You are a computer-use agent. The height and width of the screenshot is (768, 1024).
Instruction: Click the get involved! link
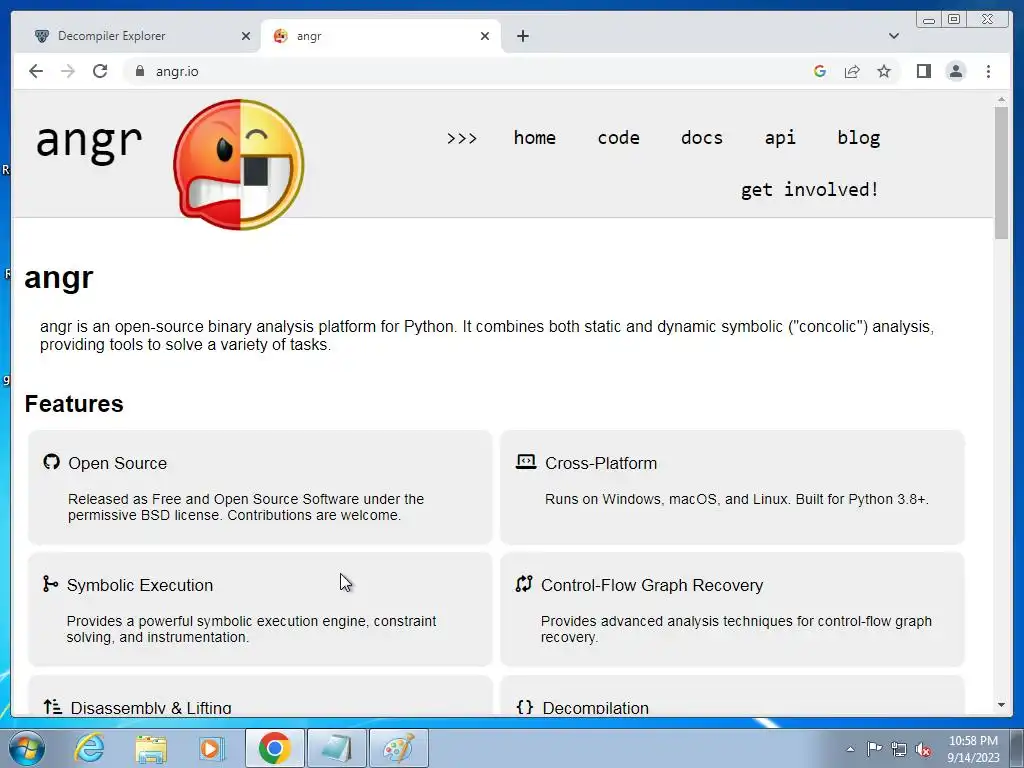(810, 190)
